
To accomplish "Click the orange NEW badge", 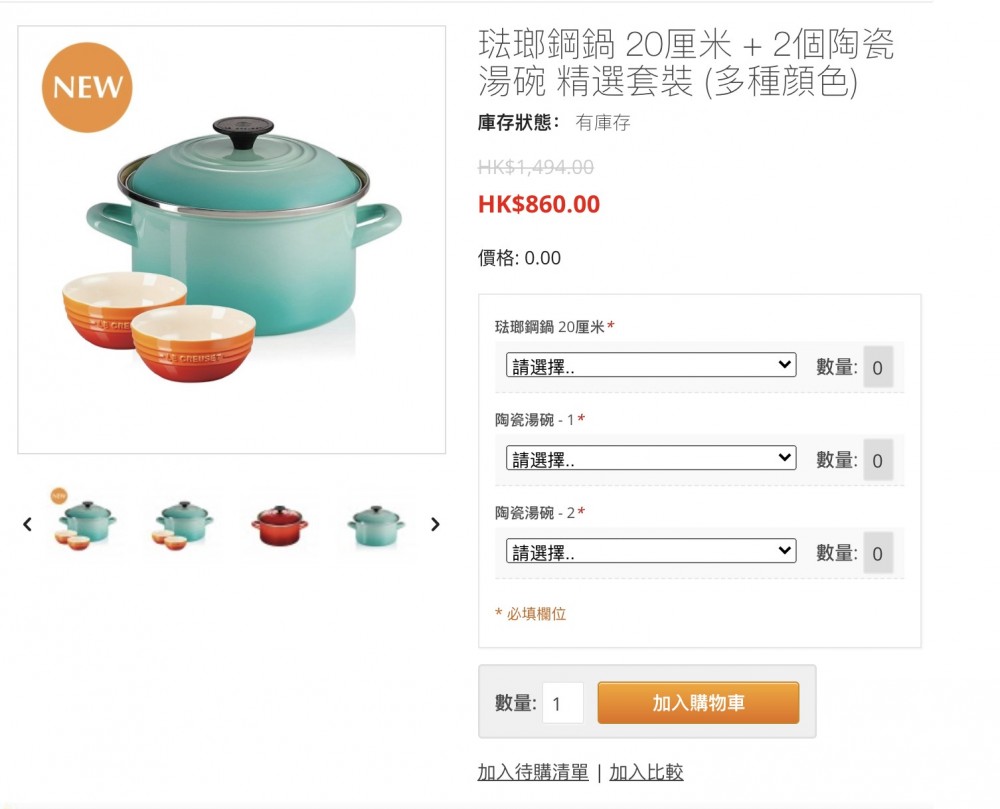I will 87,87.
